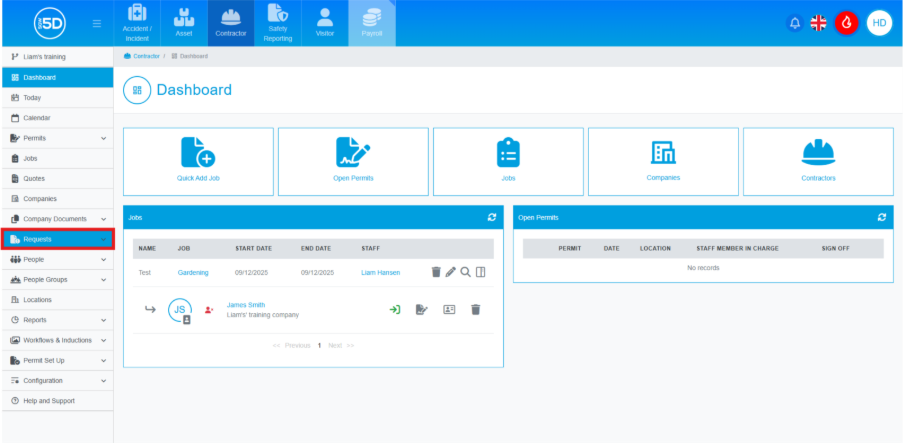
Task: Edit the Gardening job using pencil icon
Action: pos(450,272)
